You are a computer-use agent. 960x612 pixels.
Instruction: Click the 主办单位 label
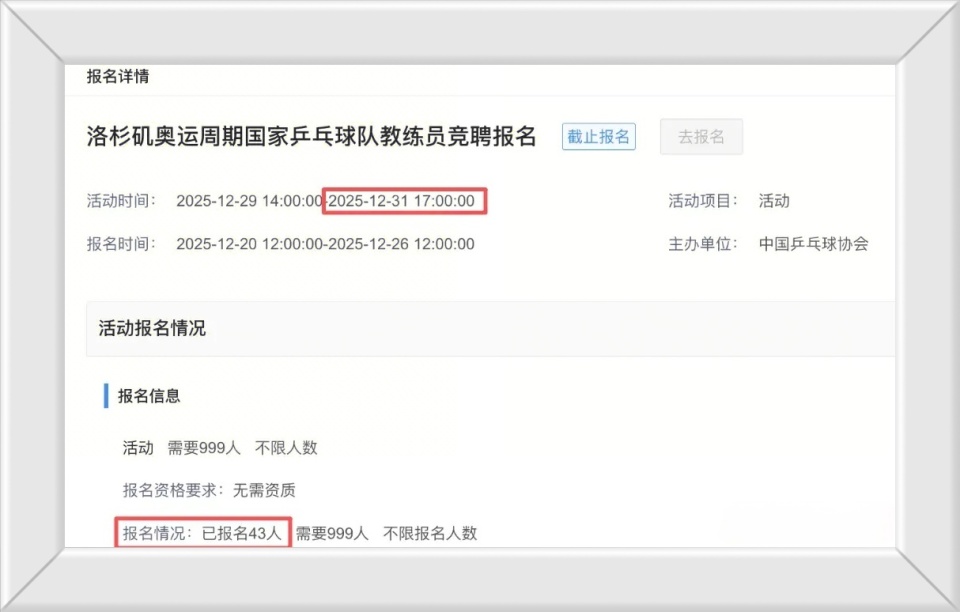point(703,244)
